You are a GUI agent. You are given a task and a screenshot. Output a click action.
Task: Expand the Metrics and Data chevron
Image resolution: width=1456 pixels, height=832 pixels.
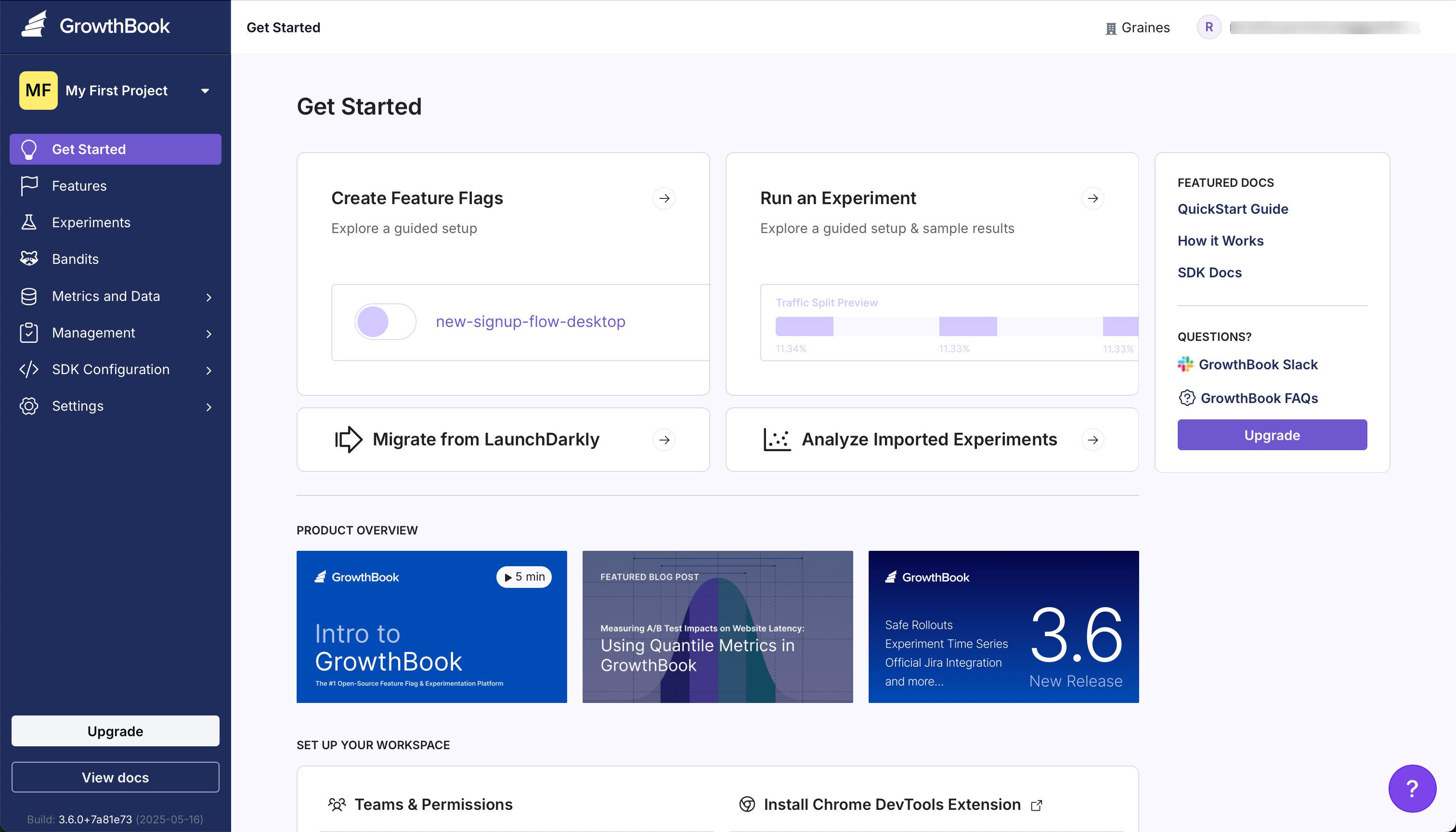coord(208,297)
